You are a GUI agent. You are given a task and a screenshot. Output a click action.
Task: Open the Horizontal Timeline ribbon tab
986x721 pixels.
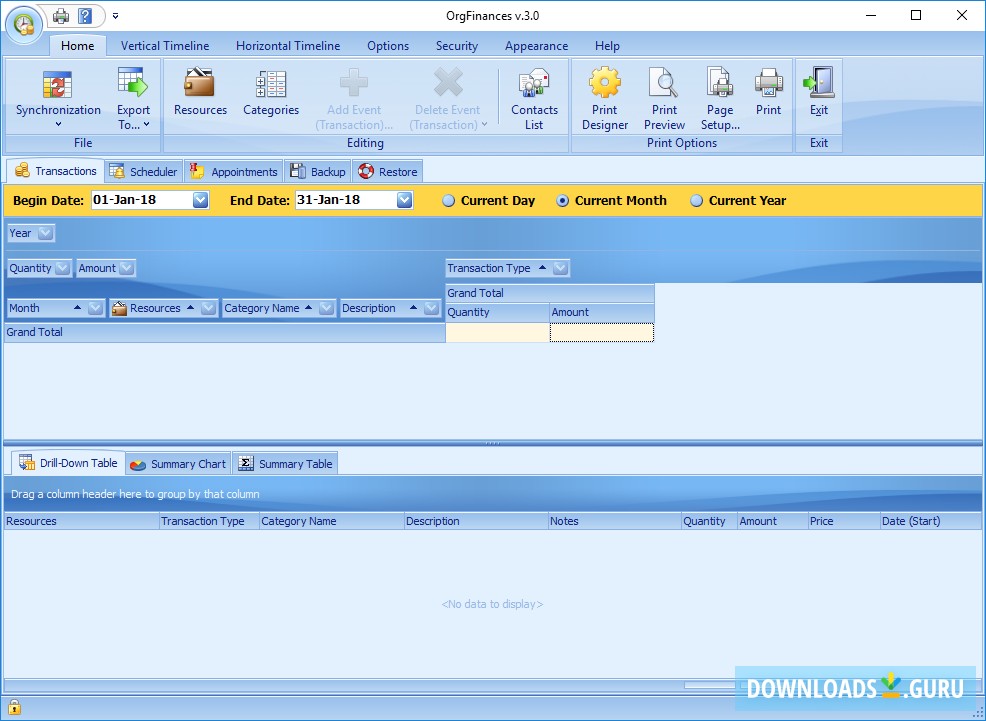pos(288,46)
